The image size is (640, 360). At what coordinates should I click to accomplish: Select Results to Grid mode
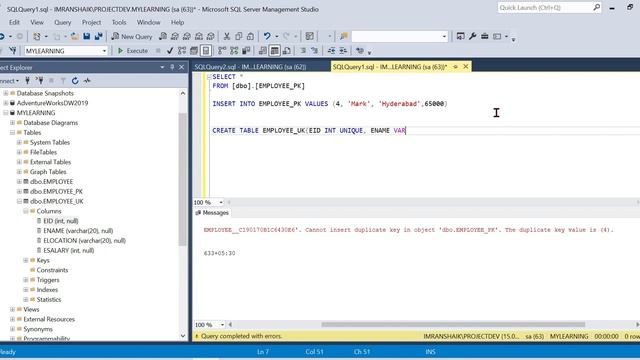coord(275,51)
